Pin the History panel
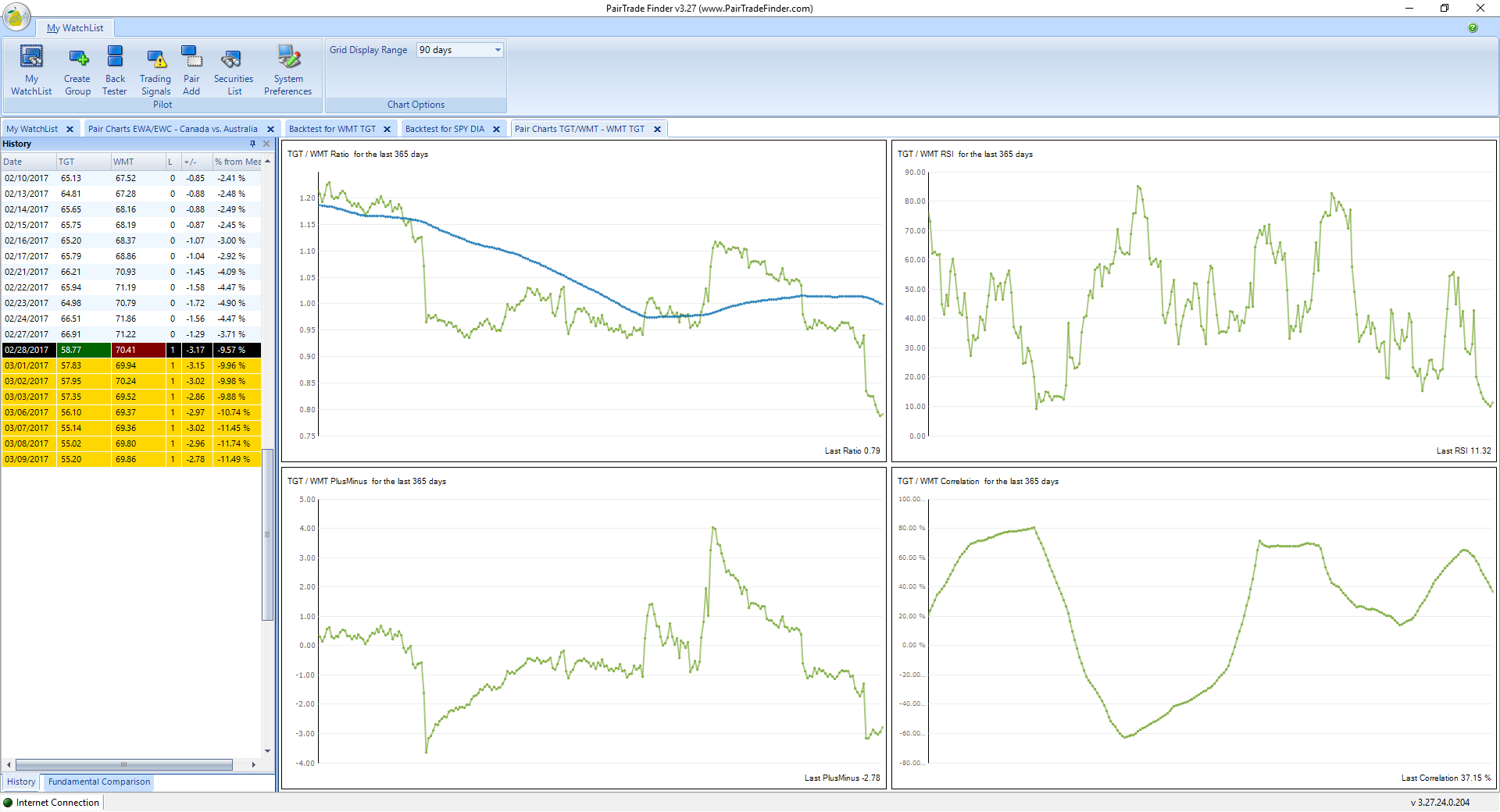Viewport: 1500px width, 812px height. pyautogui.click(x=252, y=144)
